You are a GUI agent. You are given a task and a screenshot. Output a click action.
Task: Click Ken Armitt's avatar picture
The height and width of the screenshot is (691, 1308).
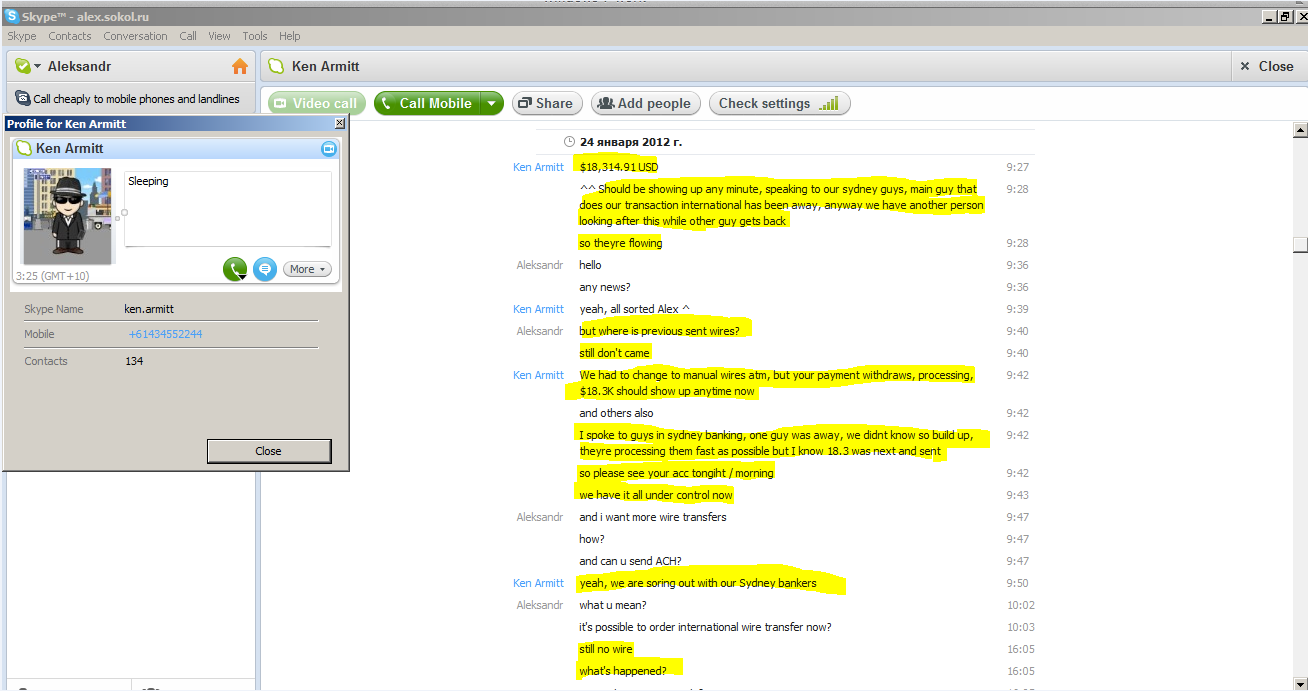pyautogui.click(x=68, y=216)
